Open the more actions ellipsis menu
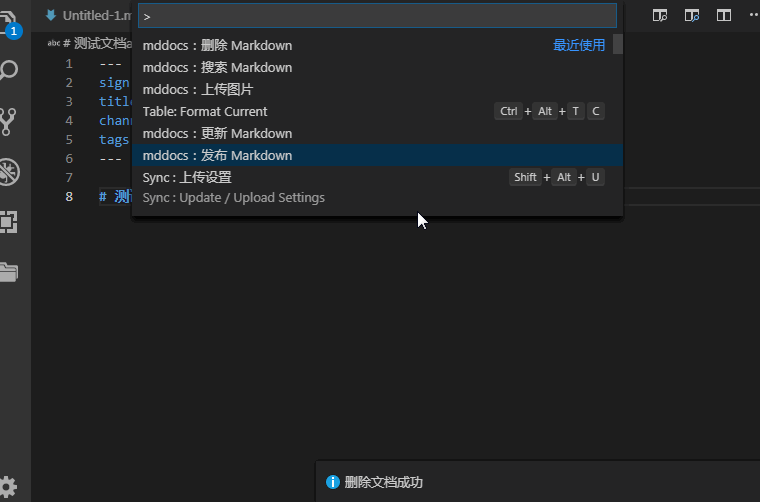Screen dimensions: 760x502 pyautogui.click(x=754, y=16)
